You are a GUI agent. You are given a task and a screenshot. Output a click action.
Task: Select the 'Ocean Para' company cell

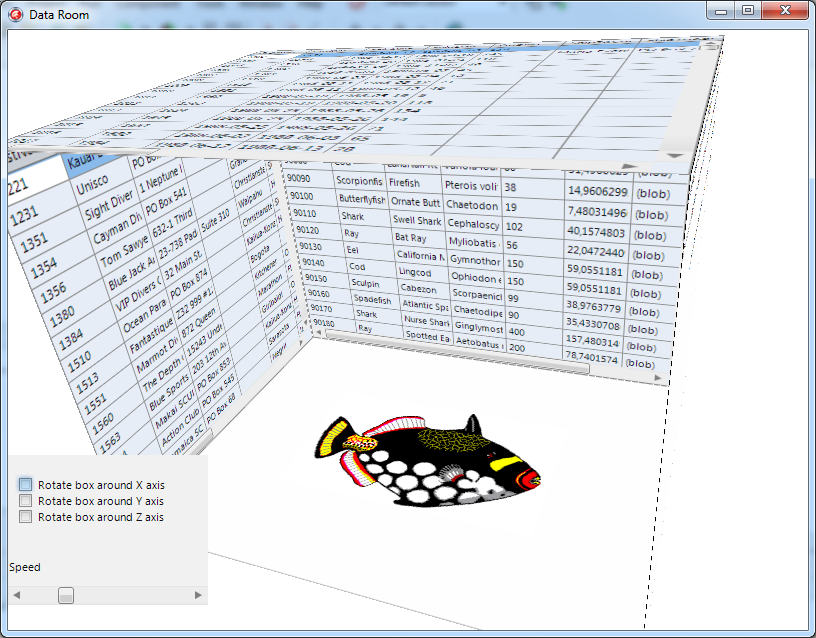[145, 315]
